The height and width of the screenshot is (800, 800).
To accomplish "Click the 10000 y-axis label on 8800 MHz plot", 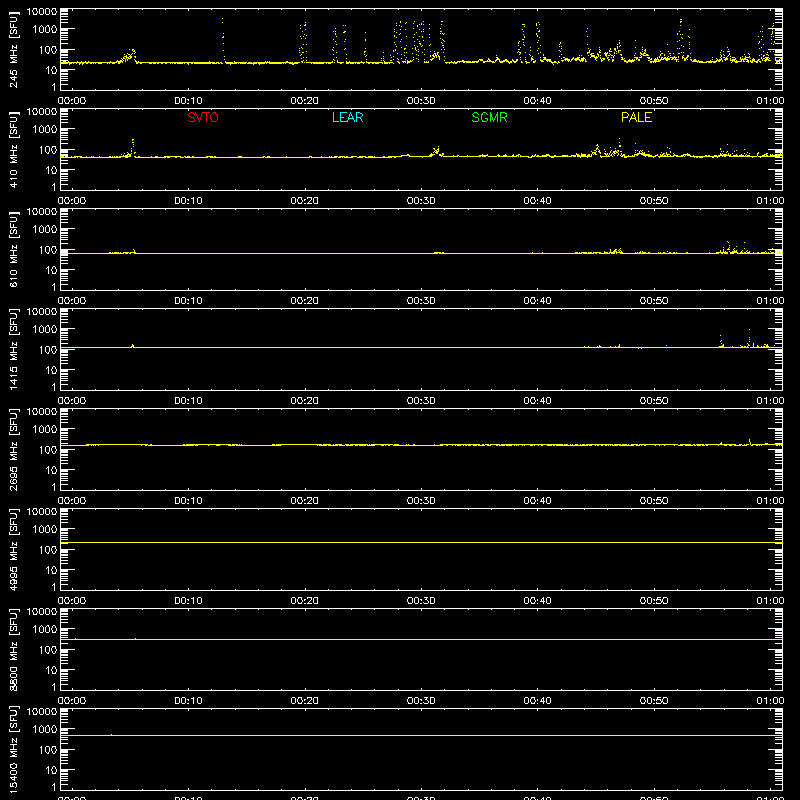I will click(x=42, y=611).
